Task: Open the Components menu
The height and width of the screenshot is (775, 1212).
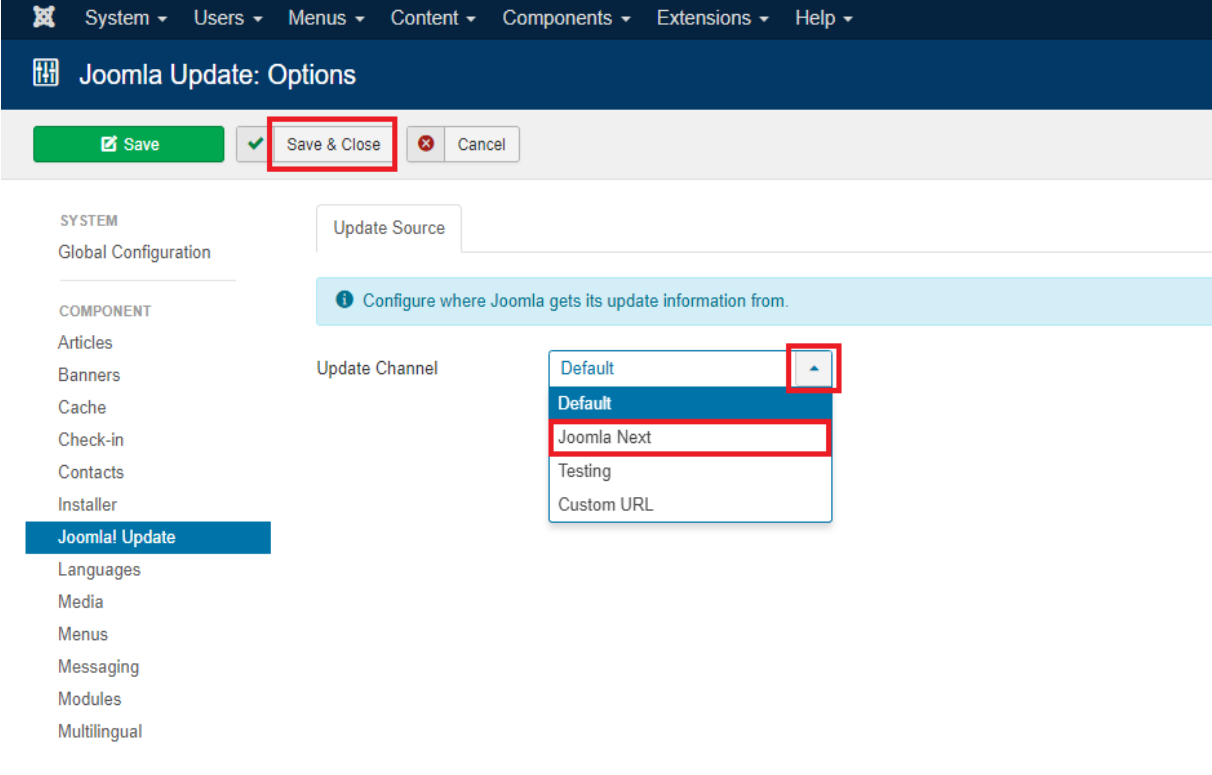Action: tap(566, 18)
